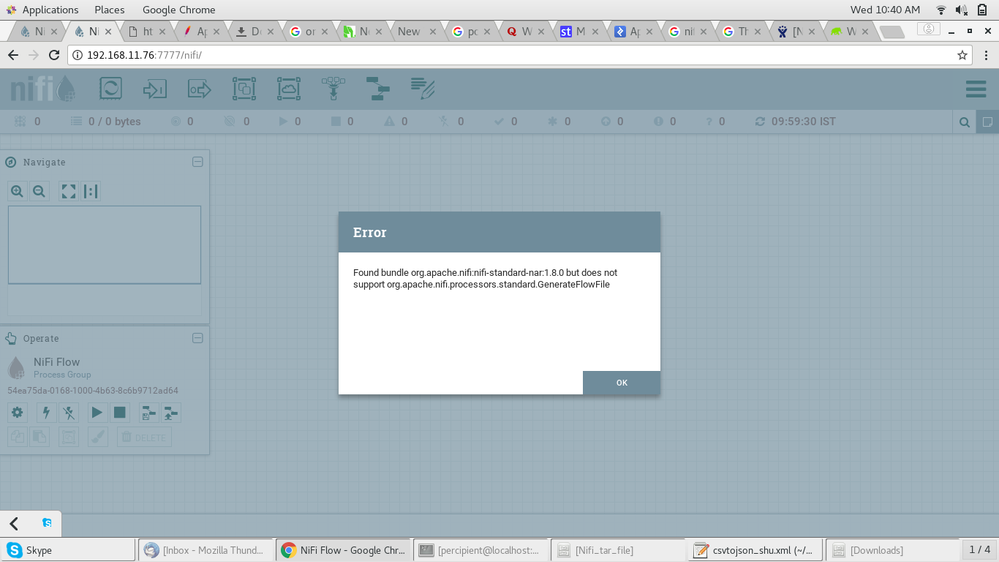
Task: Open the bulletin board icon beside search
Action: click(x=988, y=122)
